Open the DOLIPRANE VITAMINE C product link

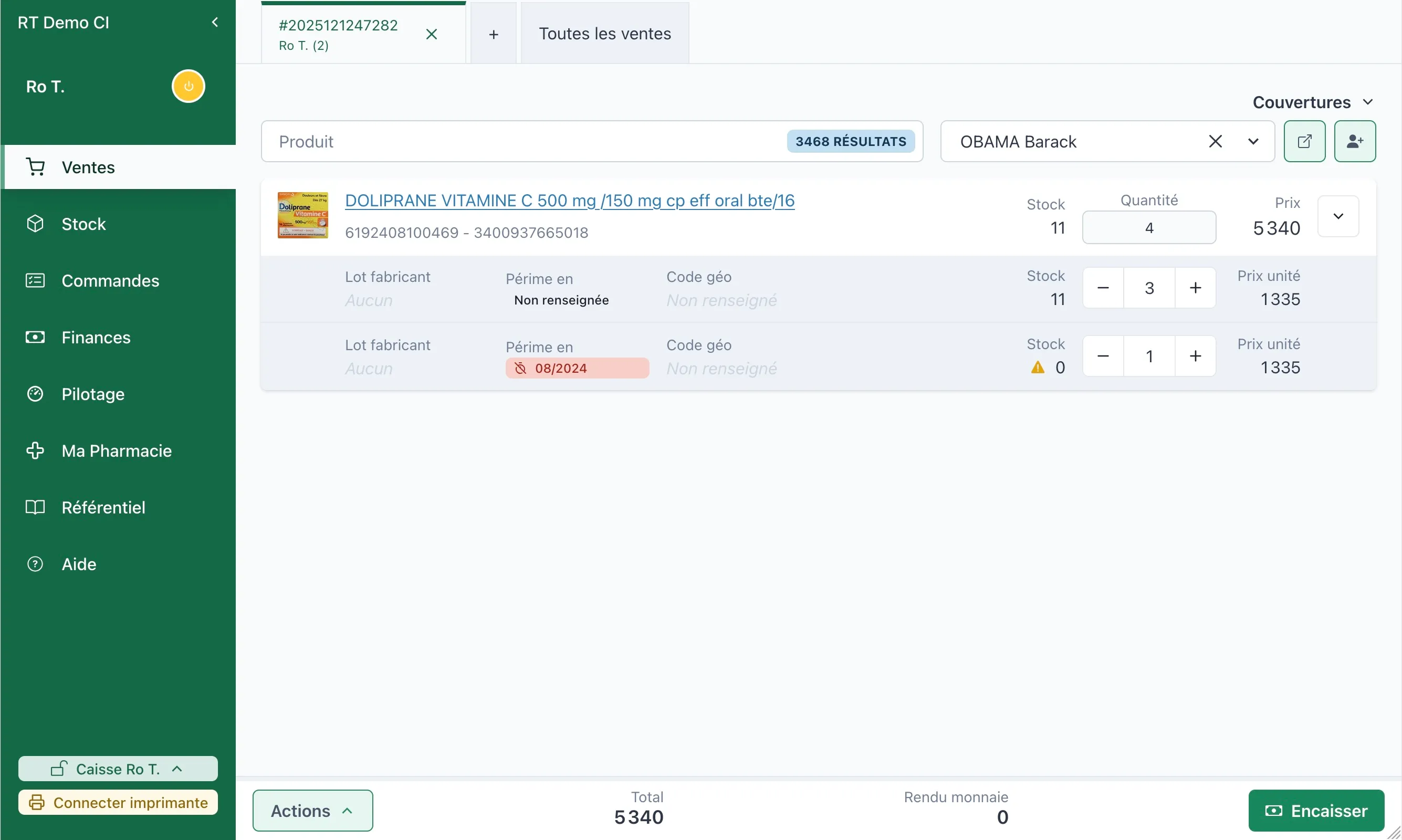point(569,201)
